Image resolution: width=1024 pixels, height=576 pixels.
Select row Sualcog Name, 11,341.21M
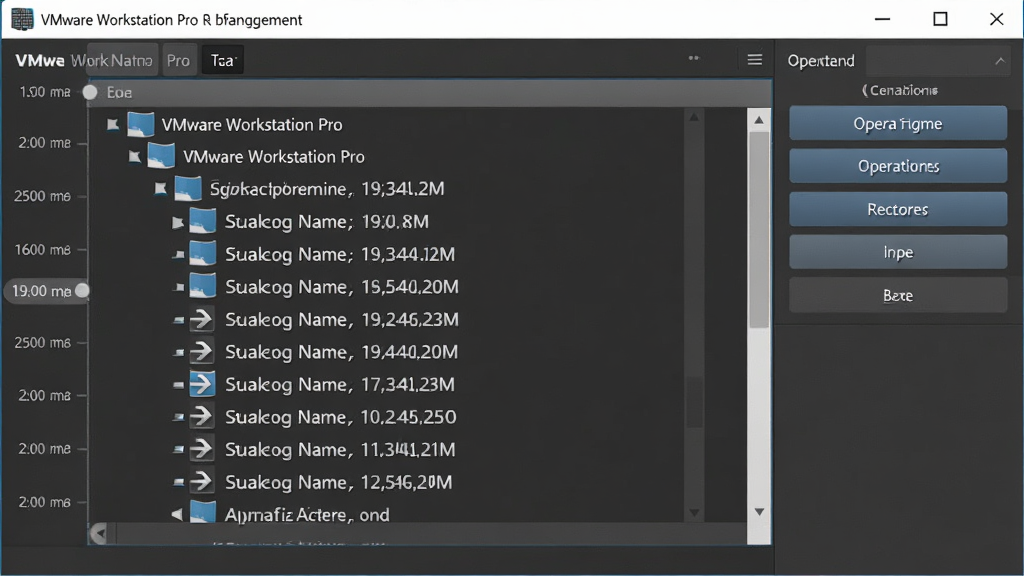pyautogui.click(x=340, y=449)
